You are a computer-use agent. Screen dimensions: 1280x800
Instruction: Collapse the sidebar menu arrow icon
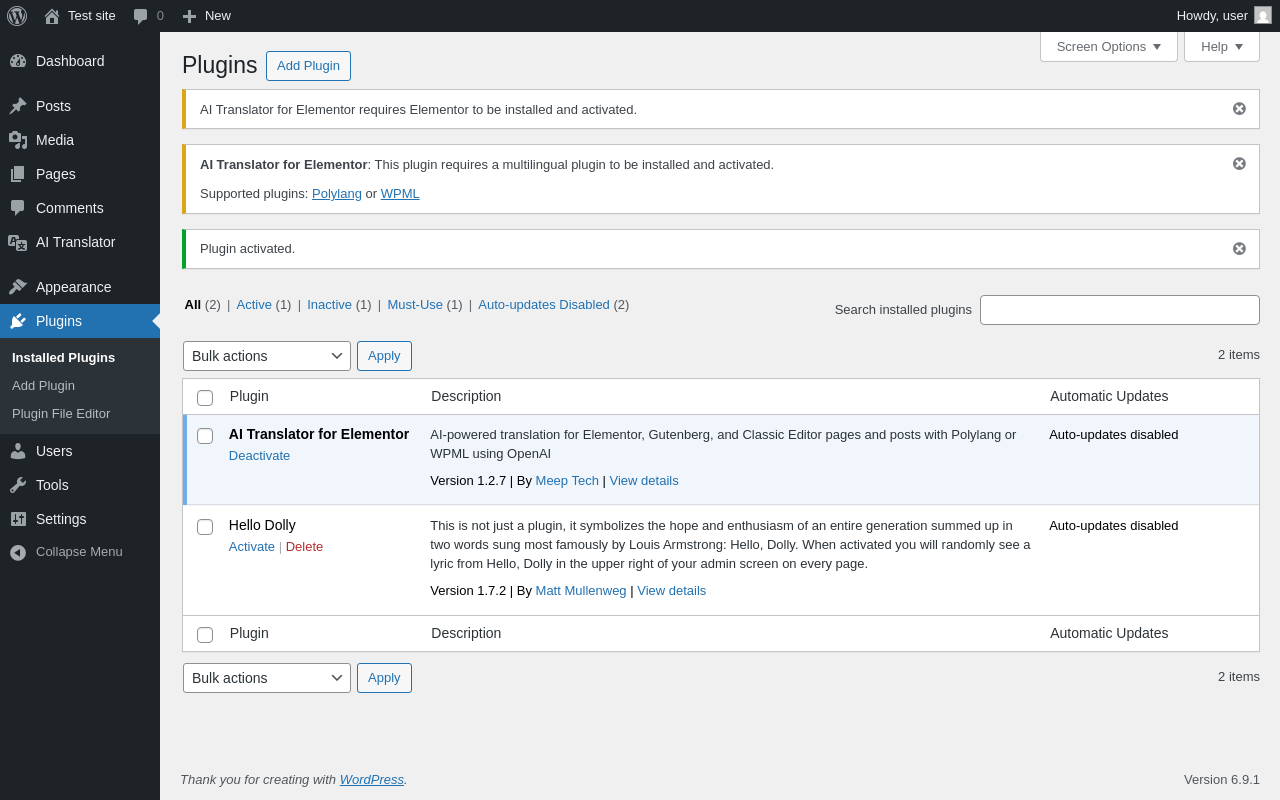click(18, 552)
